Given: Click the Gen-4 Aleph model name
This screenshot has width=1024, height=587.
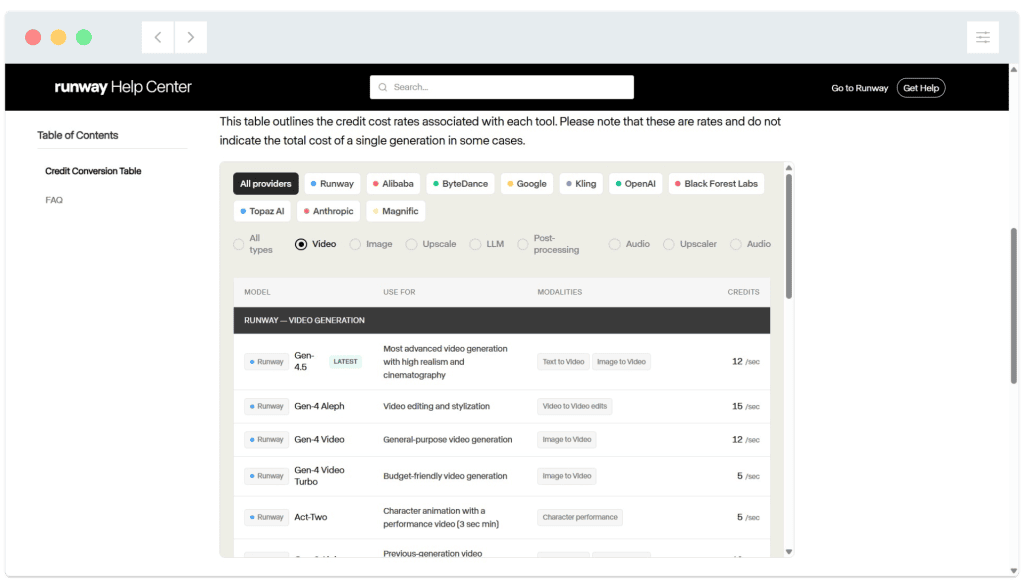Looking at the screenshot, I should [x=319, y=406].
